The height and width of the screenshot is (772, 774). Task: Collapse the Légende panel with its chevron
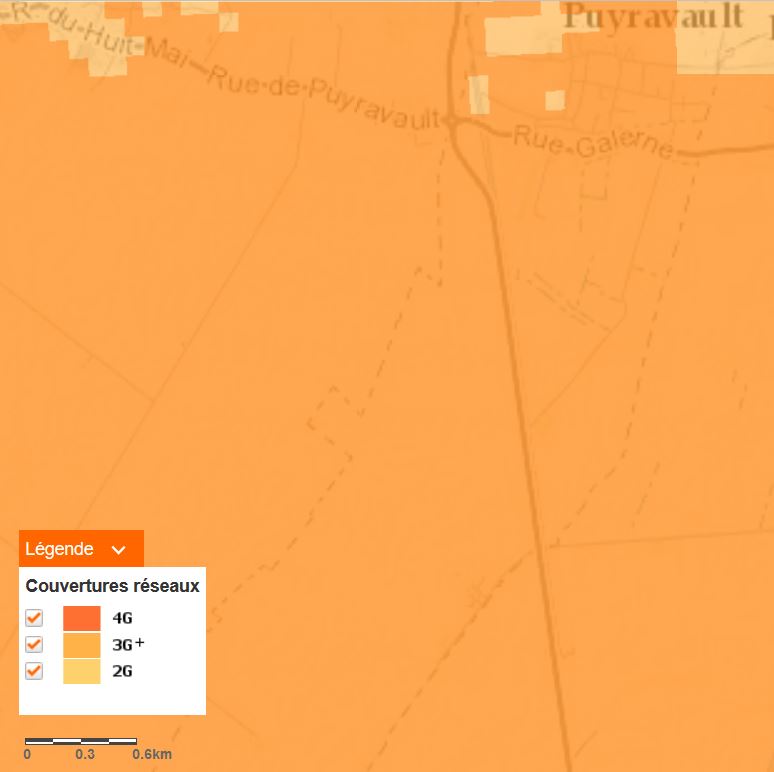click(x=119, y=549)
